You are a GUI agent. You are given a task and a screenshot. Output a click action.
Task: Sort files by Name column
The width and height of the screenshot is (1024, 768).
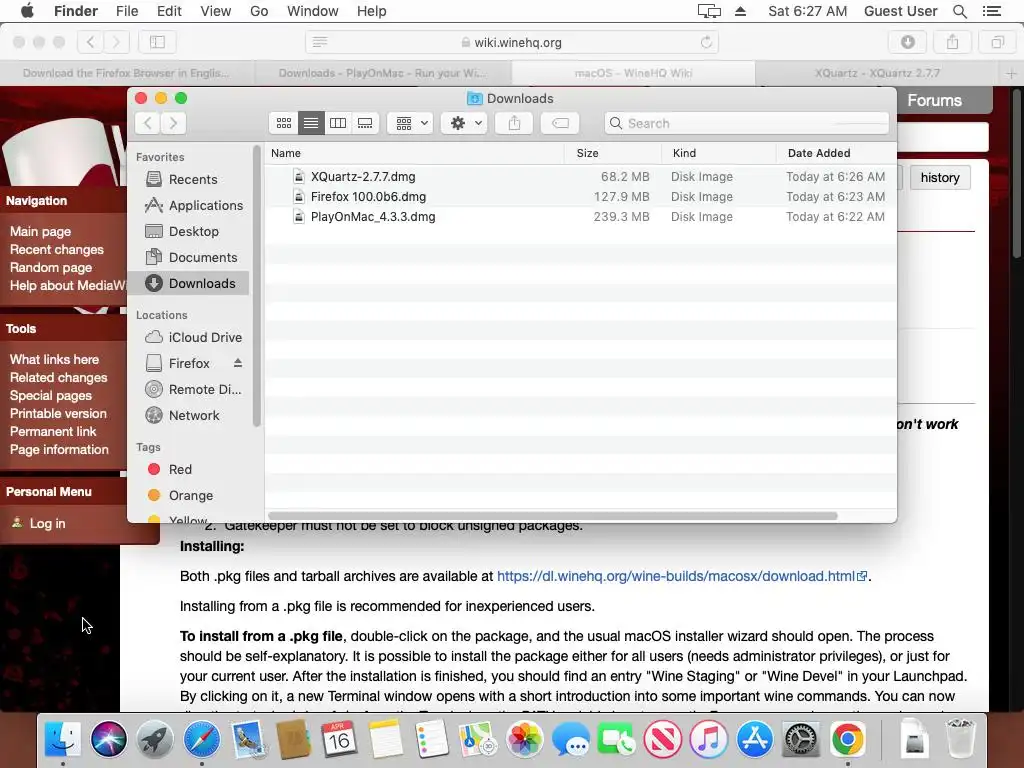pos(415,153)
